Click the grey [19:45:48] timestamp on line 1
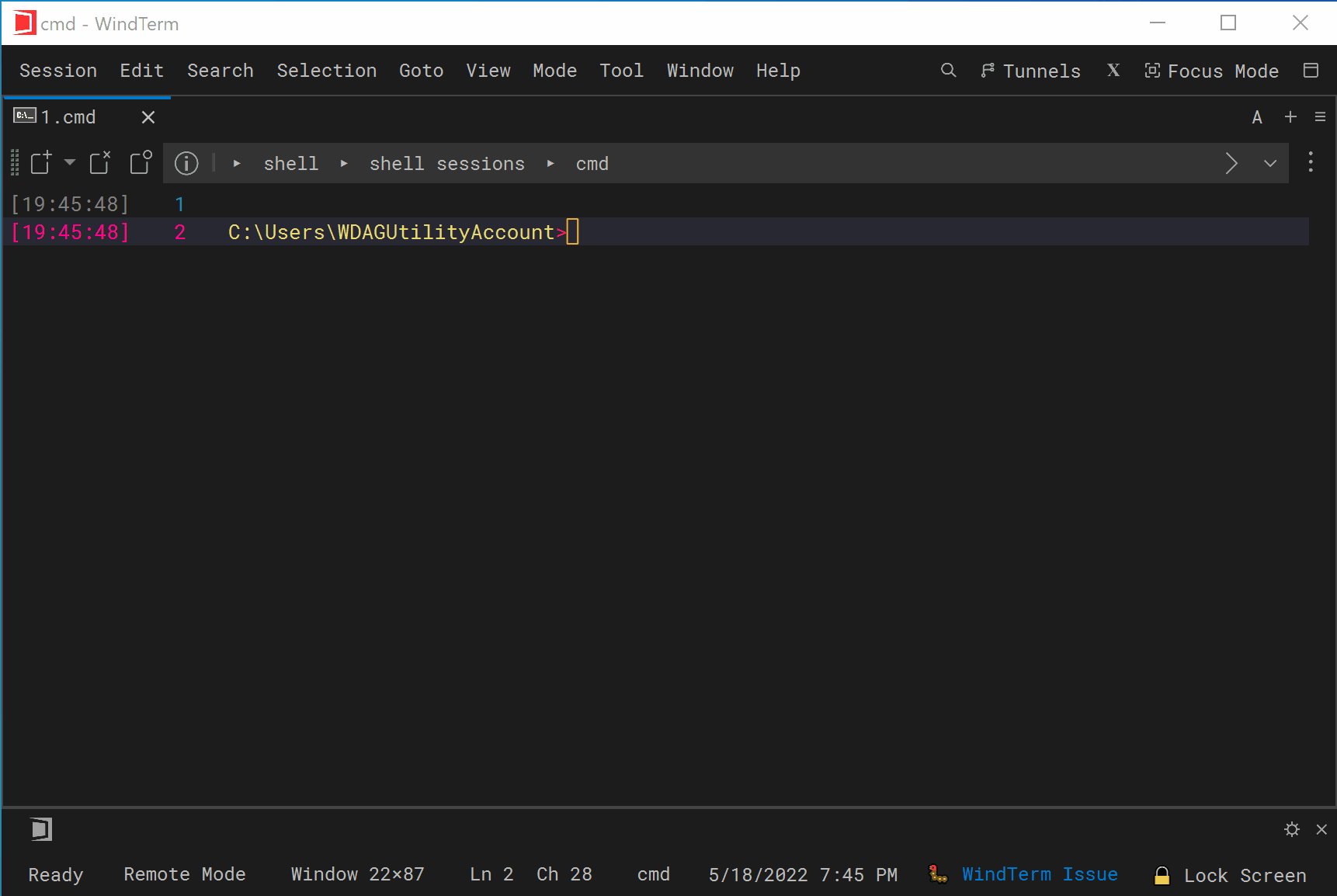The height and width of the screenshot is (896, 1337). pyautogui.click(x=70, y=204)
